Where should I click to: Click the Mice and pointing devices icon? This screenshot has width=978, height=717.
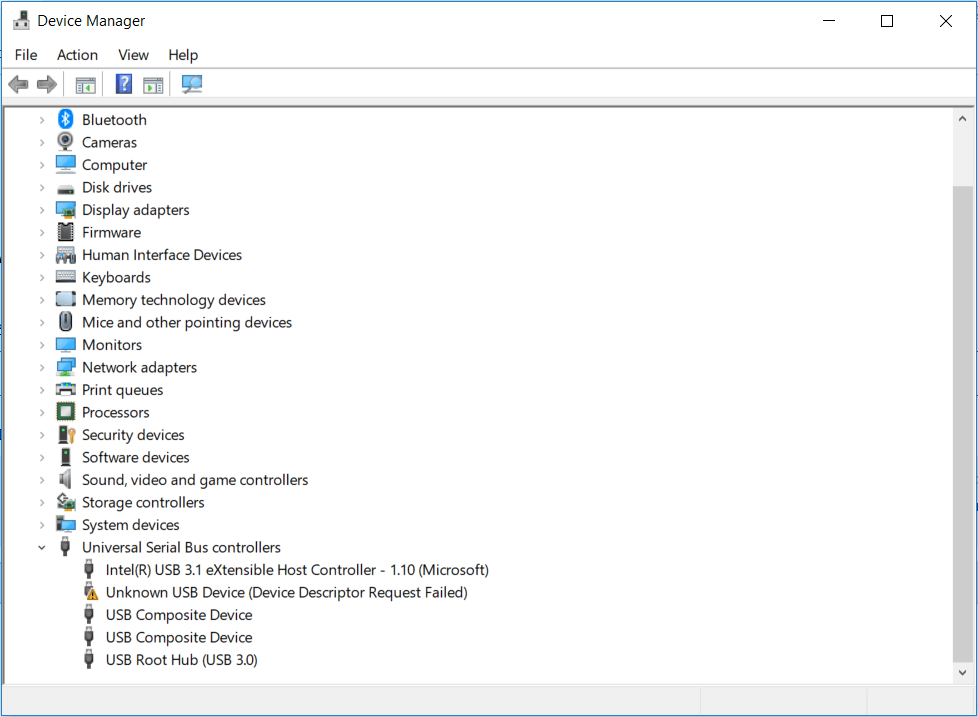[65, 322]
